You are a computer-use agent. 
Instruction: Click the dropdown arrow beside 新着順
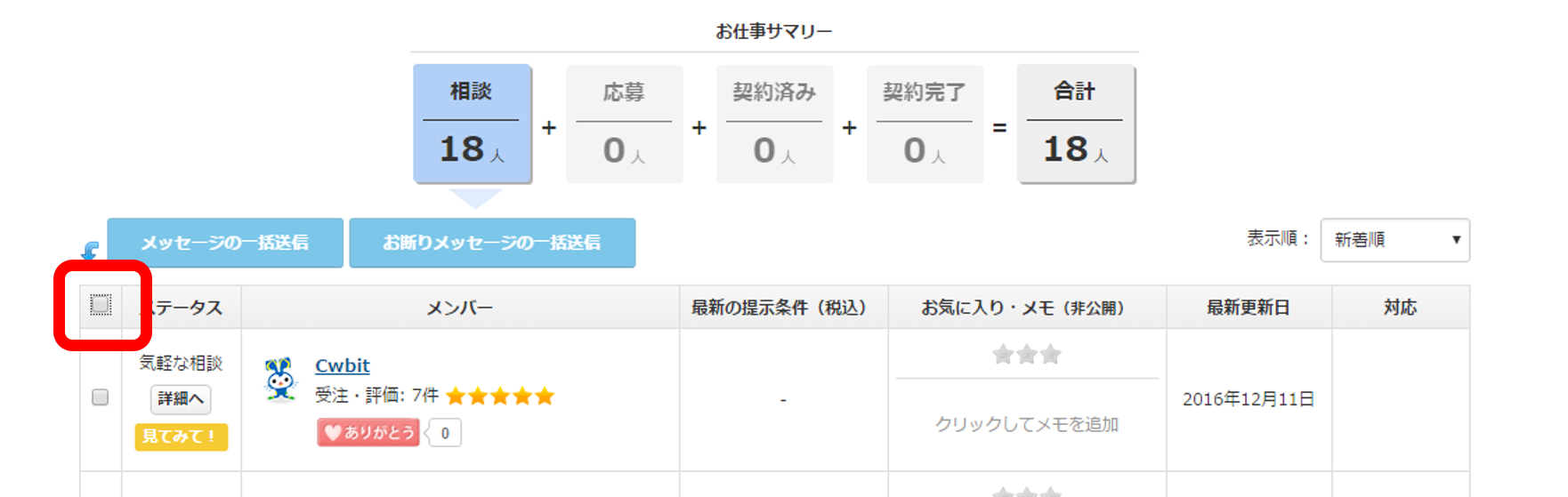(x=1456, y=240)
